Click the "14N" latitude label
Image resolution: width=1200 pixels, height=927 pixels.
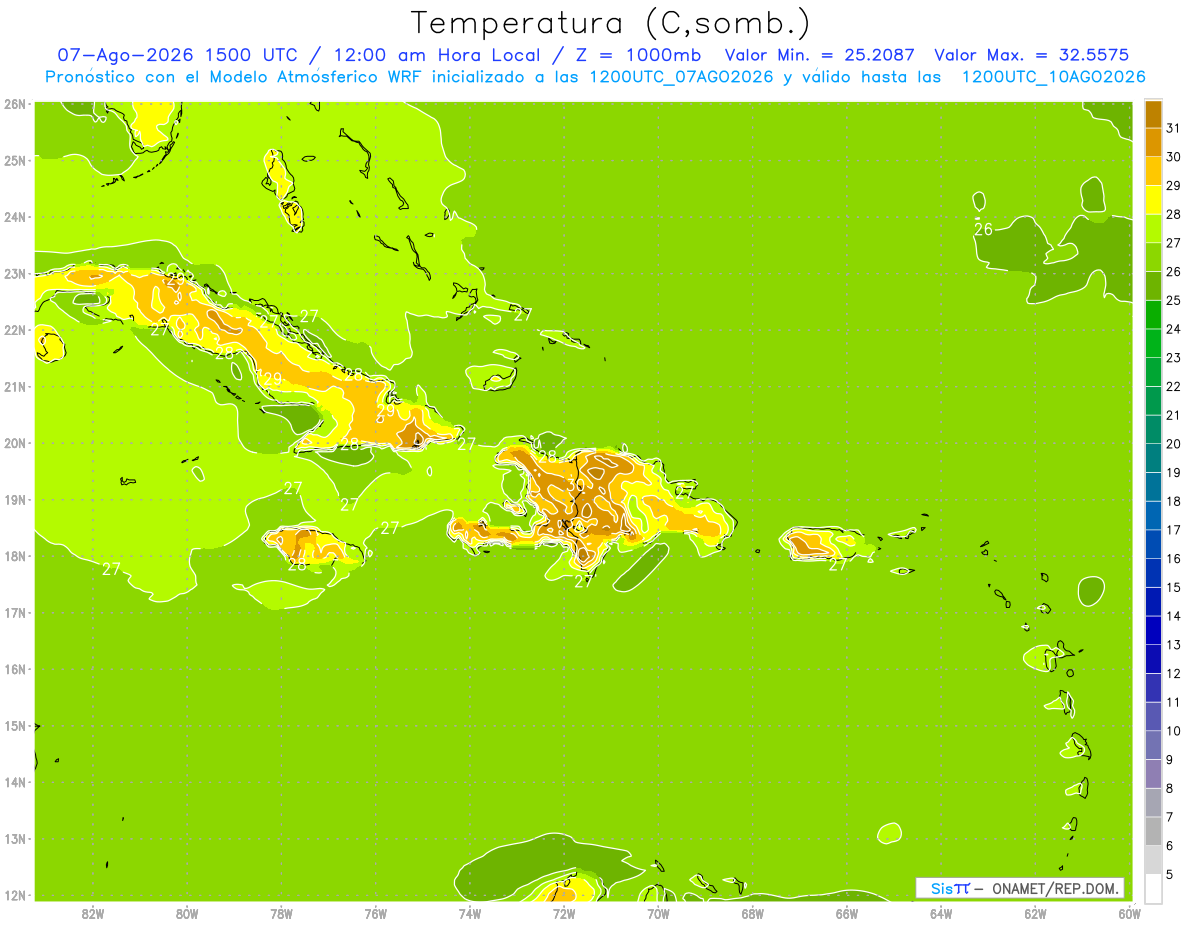point(15,782)
